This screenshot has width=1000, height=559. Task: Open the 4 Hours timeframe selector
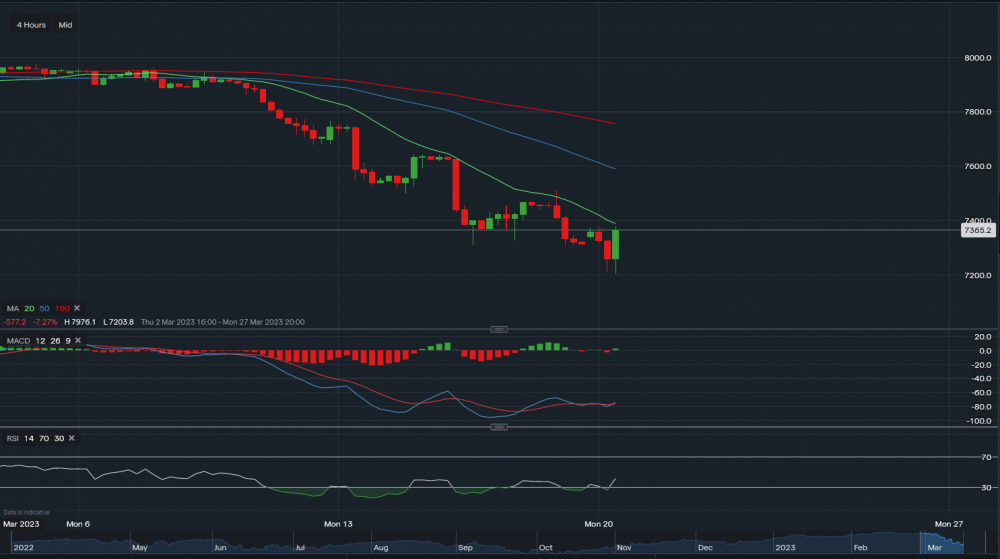point(33,24)
